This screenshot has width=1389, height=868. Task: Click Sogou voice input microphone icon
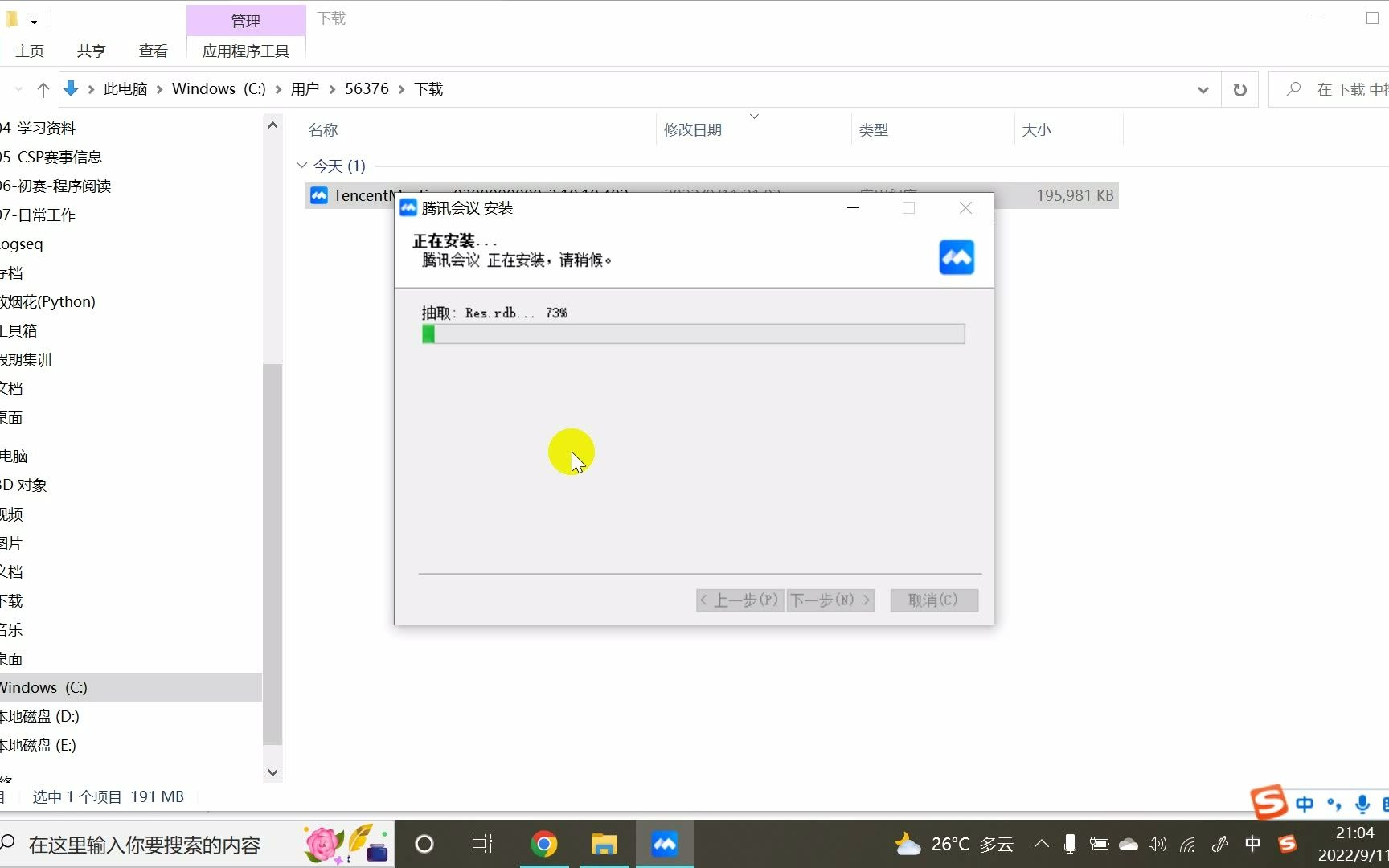coord(1362,804)
